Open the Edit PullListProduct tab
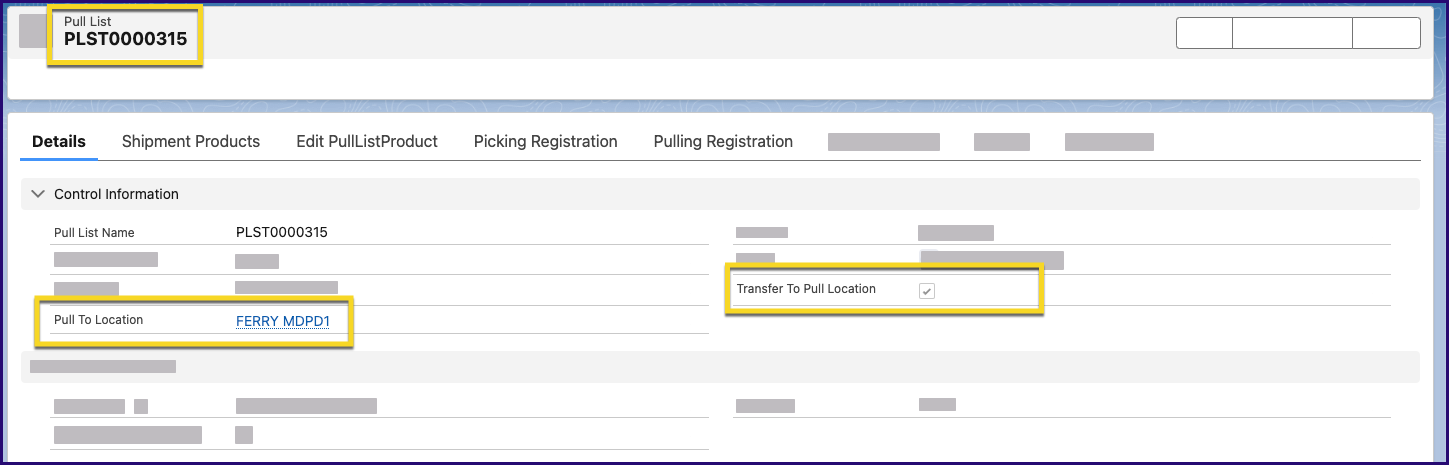Viewport: 1449px width, 465px height. [367, 142]
